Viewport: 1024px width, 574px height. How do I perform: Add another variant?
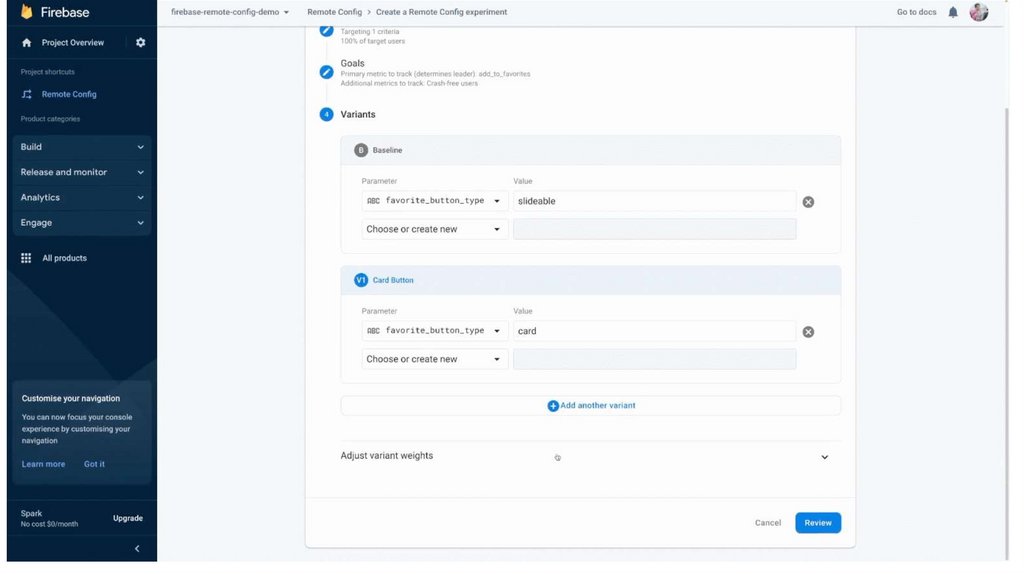591,406
